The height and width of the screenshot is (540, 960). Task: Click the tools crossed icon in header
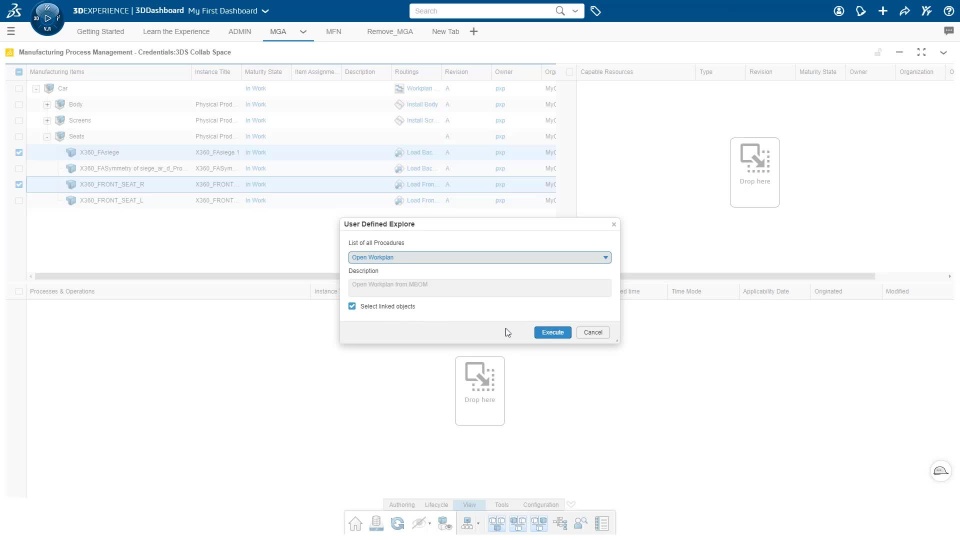tap(927, 11)
